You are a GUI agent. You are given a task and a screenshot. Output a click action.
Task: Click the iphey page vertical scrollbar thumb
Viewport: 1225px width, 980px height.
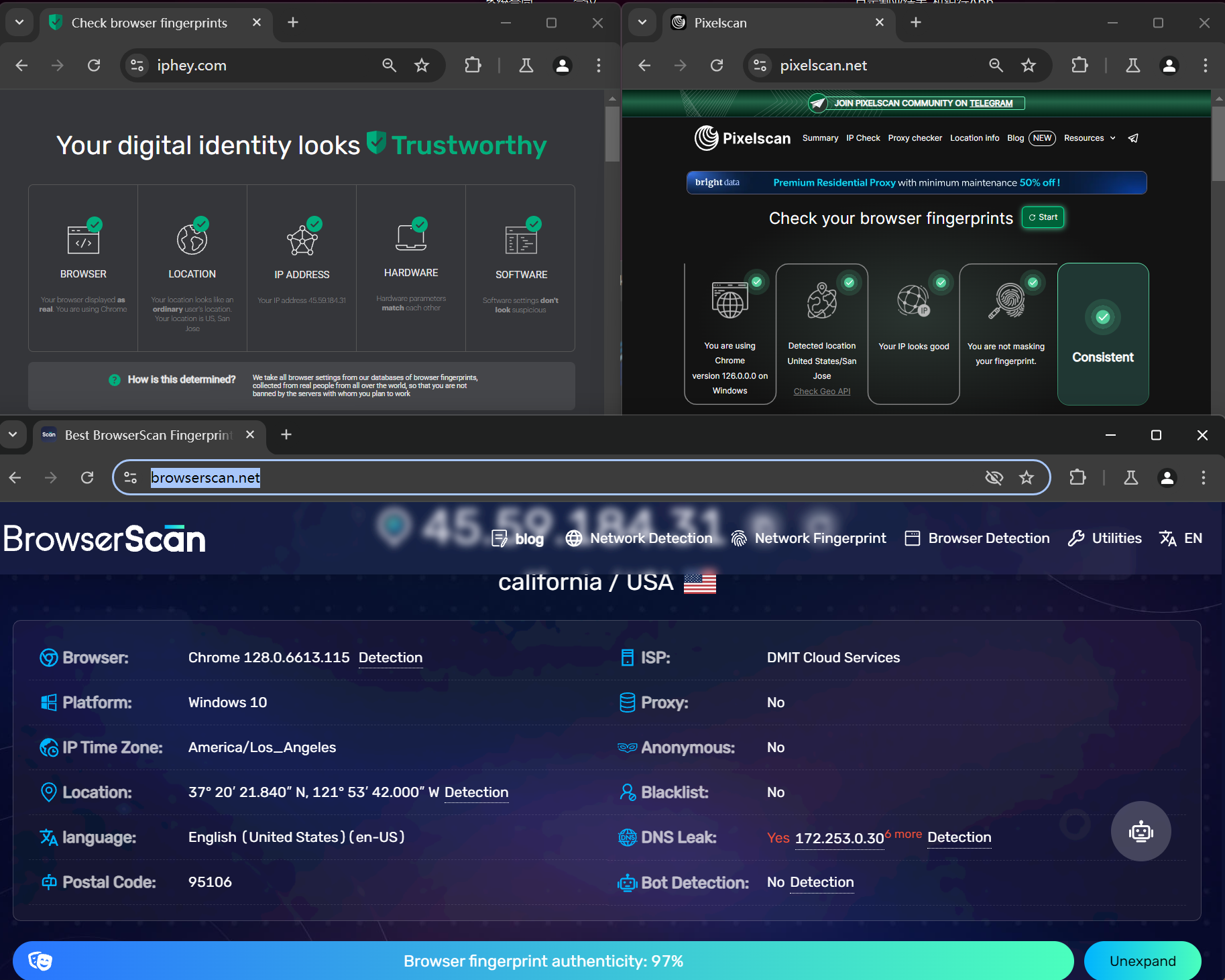point(611,134)
